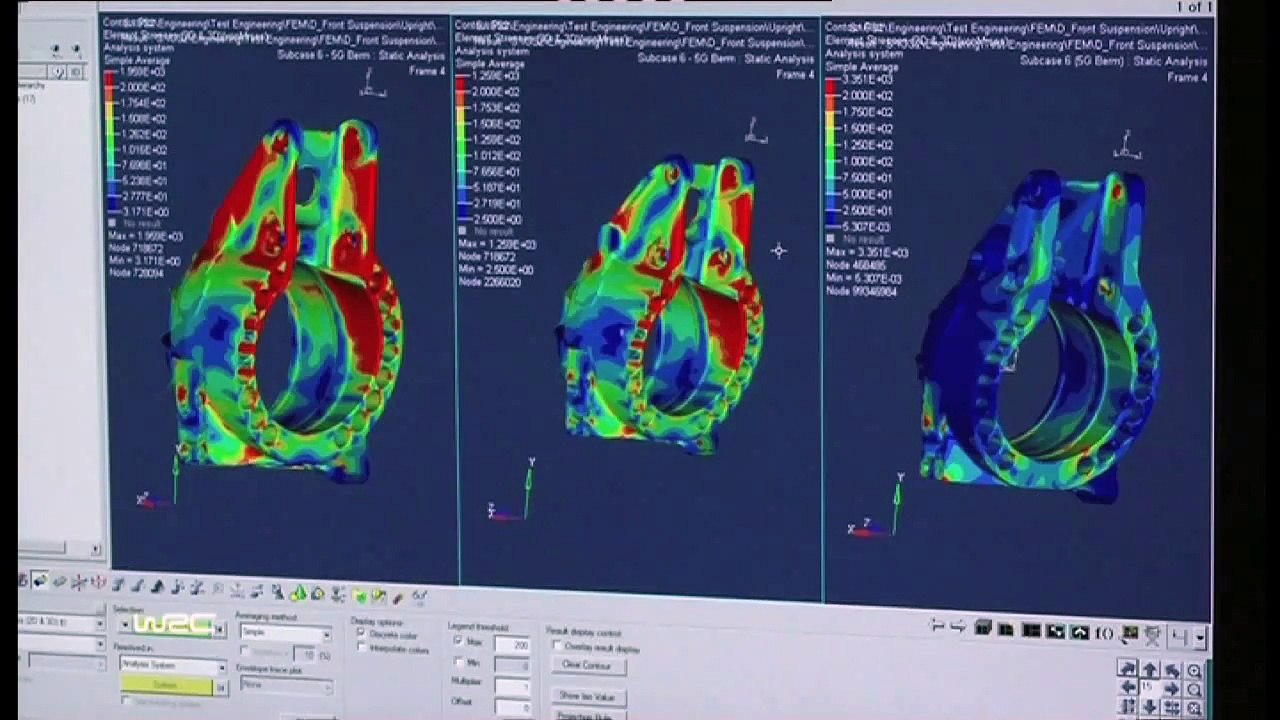
Task: Open the Resolved in Analysis System dropdown
Action: click(173, 665)
